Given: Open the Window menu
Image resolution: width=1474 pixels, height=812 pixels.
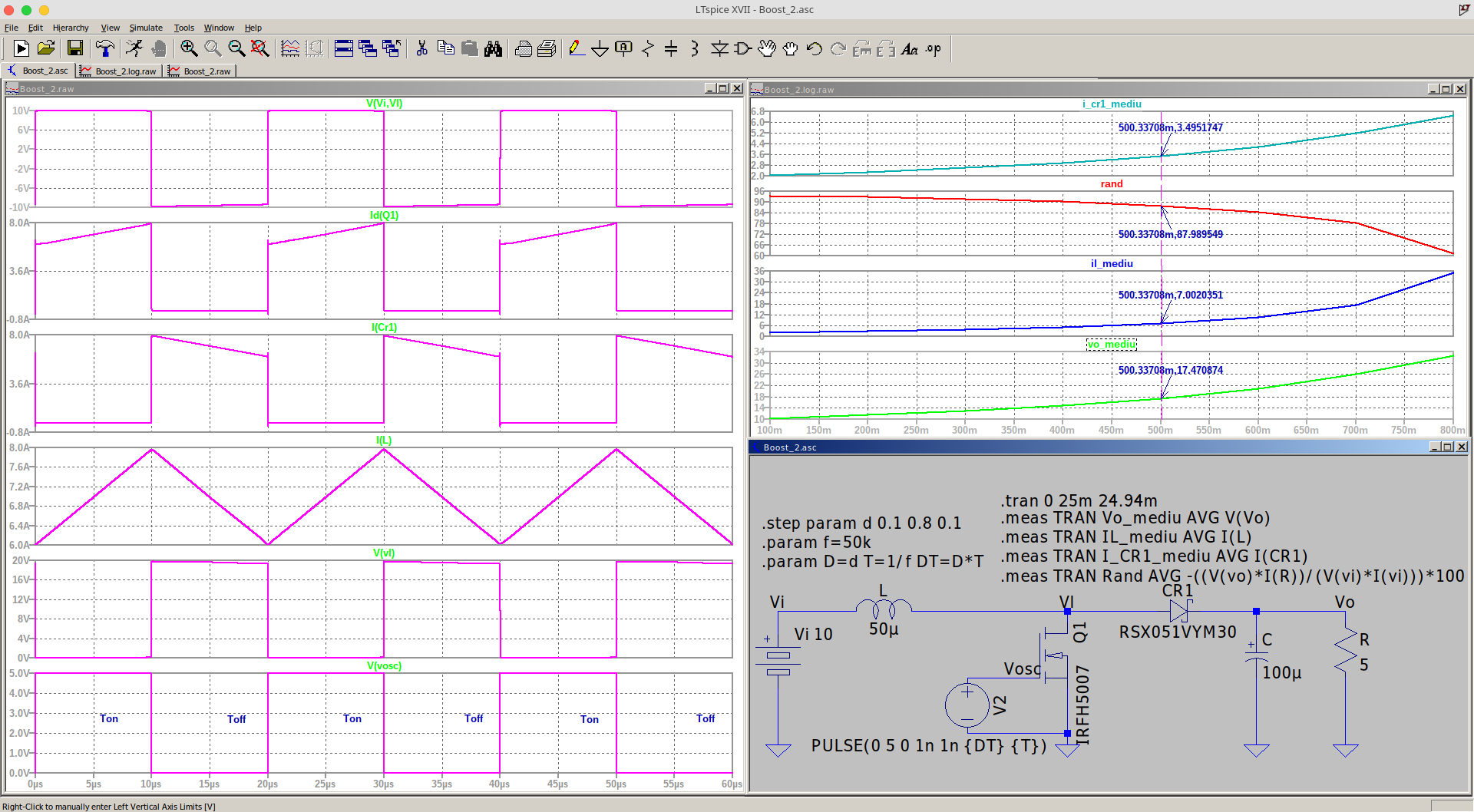Looking at the screenshot, I should [x=219, y=28].
